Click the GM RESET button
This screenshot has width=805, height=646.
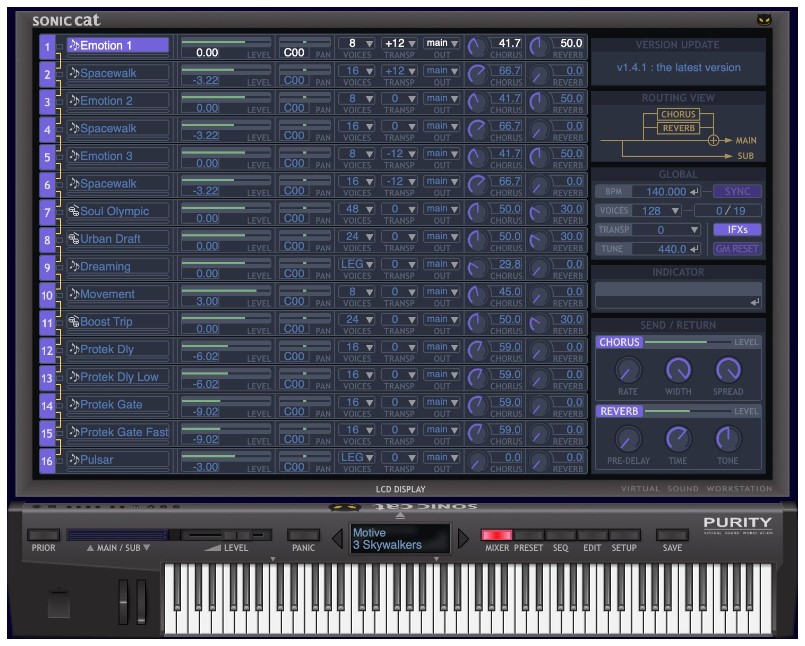click(737, 249)
